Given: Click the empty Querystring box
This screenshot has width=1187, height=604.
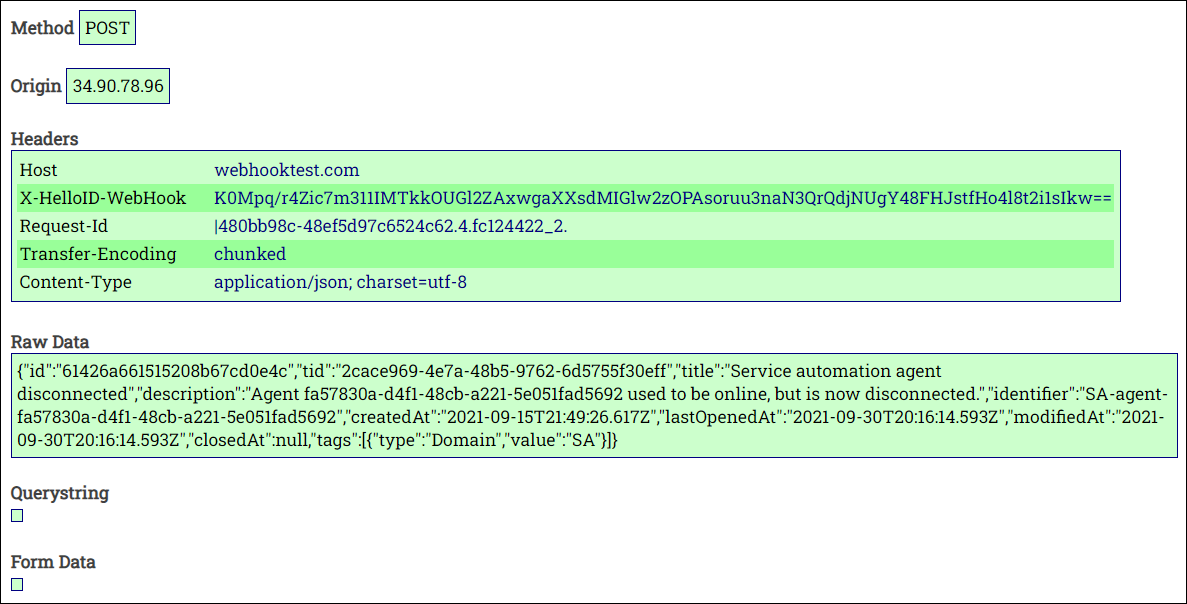Looking at the screenshot, I should (17, 515).
